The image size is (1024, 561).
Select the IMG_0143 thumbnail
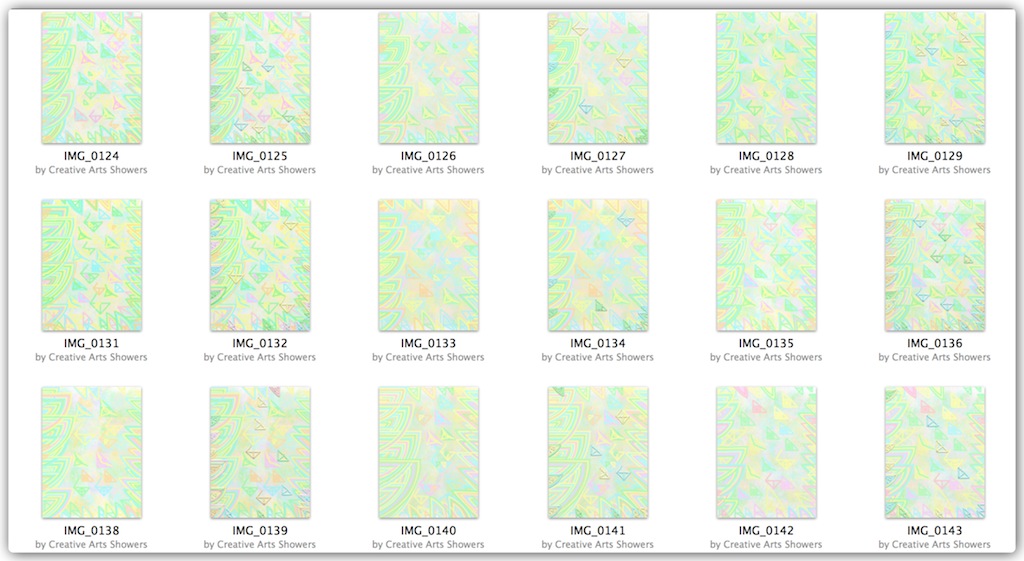[x=935, y=453]
